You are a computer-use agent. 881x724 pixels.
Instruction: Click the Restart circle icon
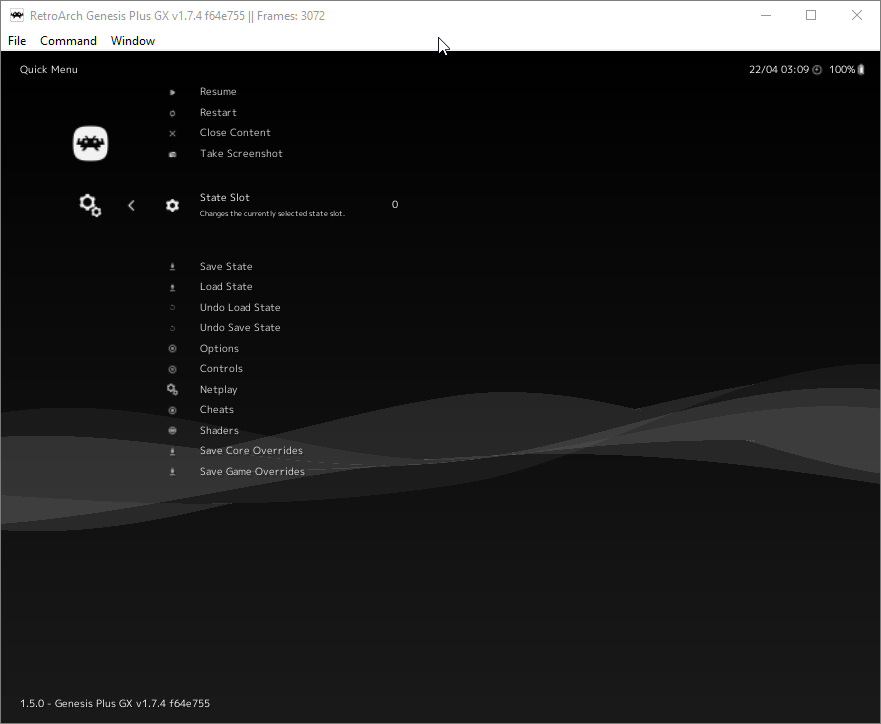pyautogui.click(x=172, y=113)
